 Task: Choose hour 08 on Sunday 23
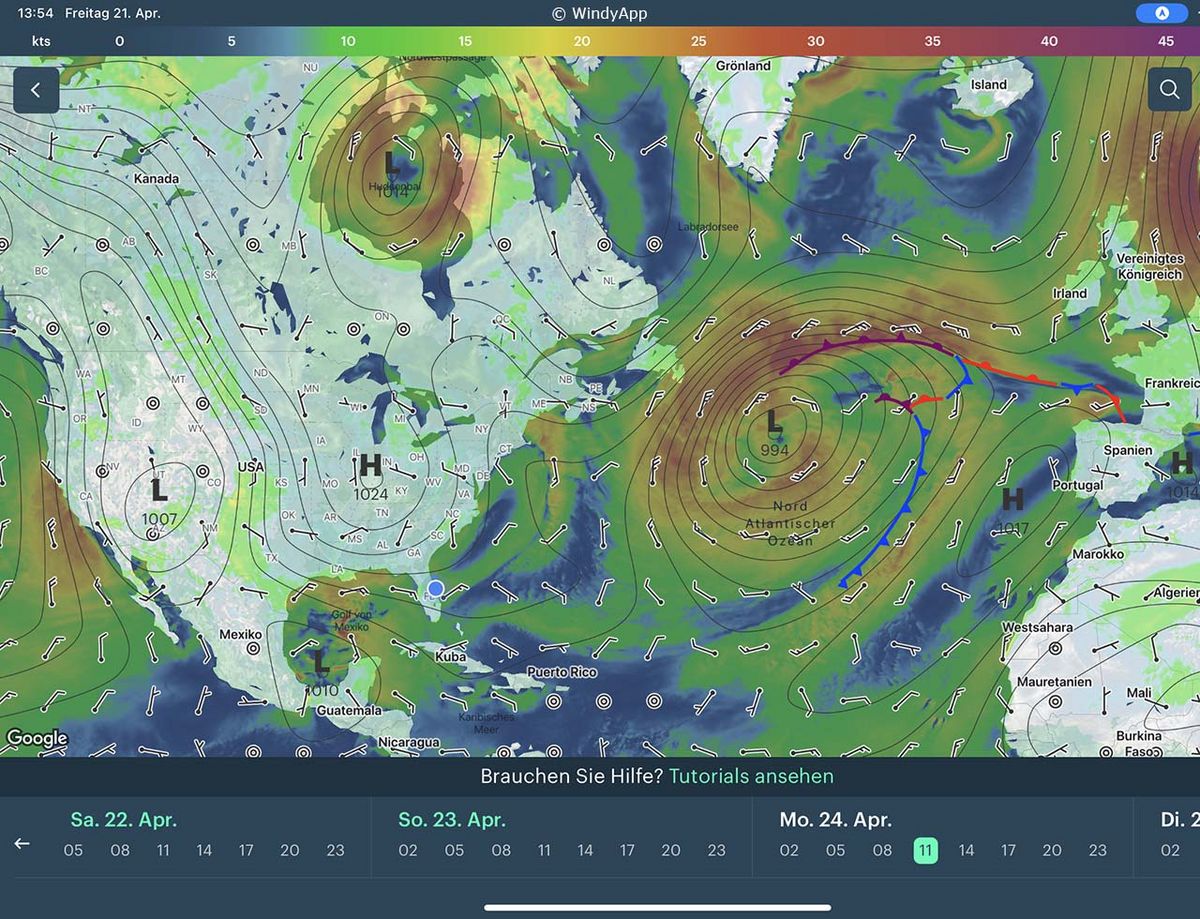[x=501, y=850]
